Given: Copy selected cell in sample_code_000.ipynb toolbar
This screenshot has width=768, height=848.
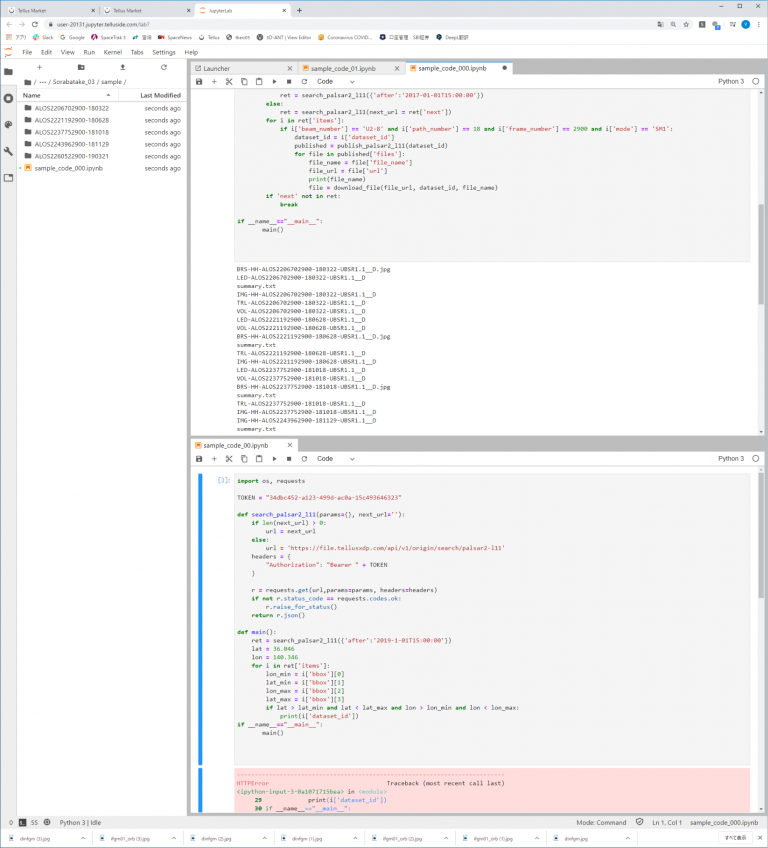Looking at the screenshot, I should 244,82.
